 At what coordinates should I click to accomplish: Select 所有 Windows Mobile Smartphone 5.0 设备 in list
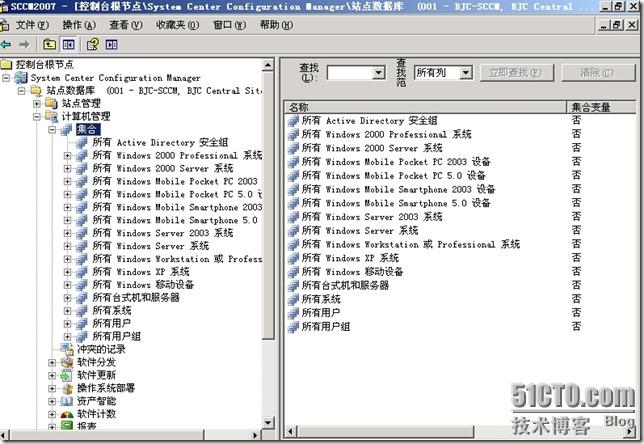click(396, 203)
